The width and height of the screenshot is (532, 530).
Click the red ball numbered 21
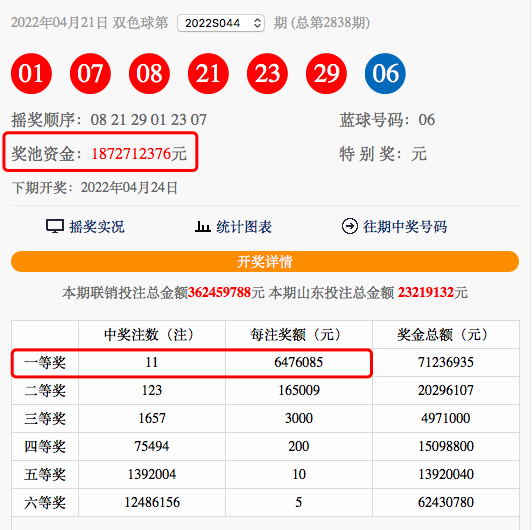pyautogui.click(x=208, y=73)
